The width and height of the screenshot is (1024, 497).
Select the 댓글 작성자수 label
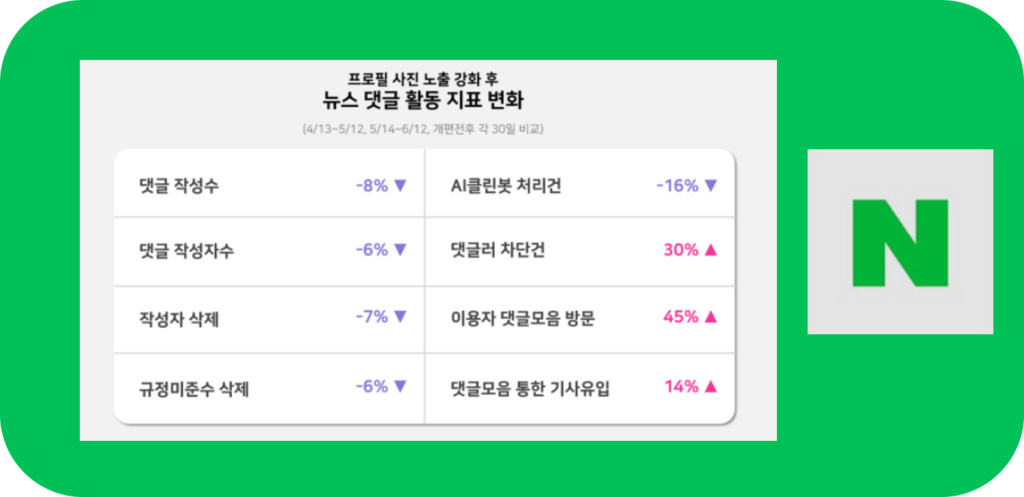(187, 251)
